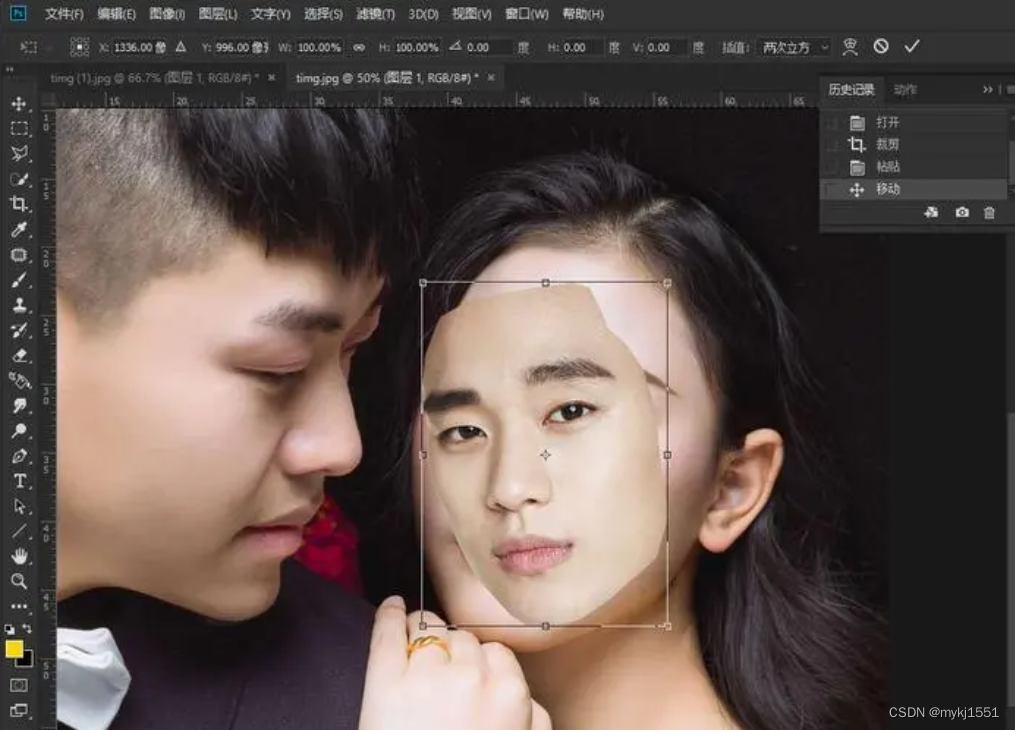Click the transform center reference point
1015x730 pixels.
545,455
